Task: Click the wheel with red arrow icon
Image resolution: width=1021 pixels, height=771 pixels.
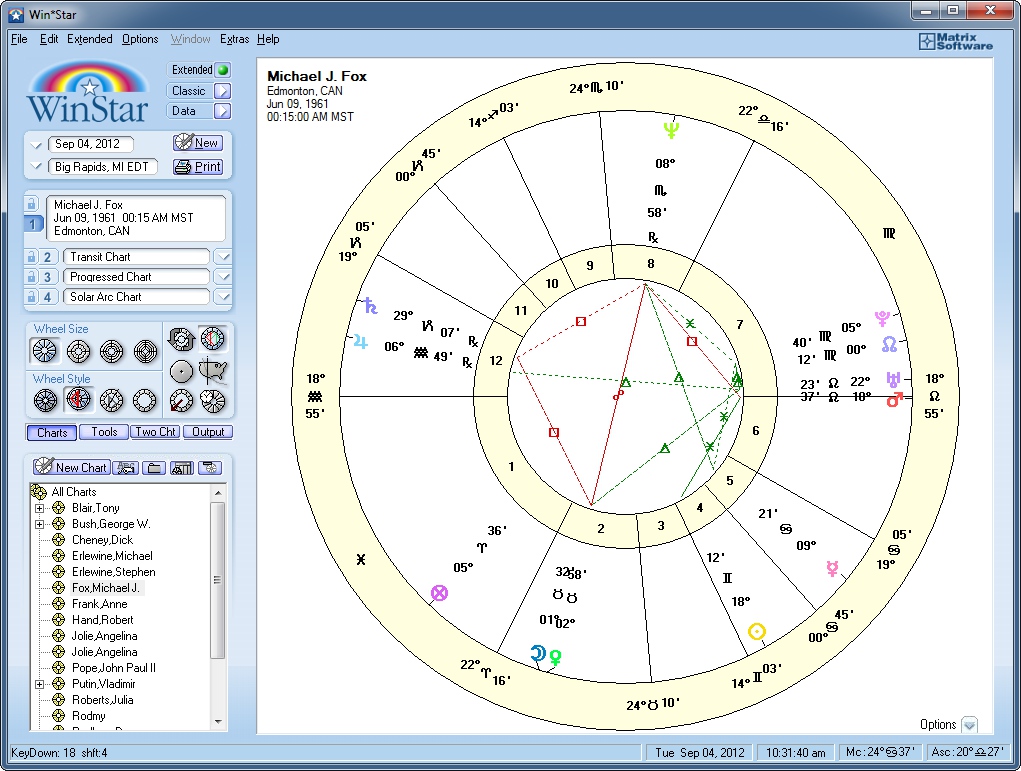Action: 182,400
